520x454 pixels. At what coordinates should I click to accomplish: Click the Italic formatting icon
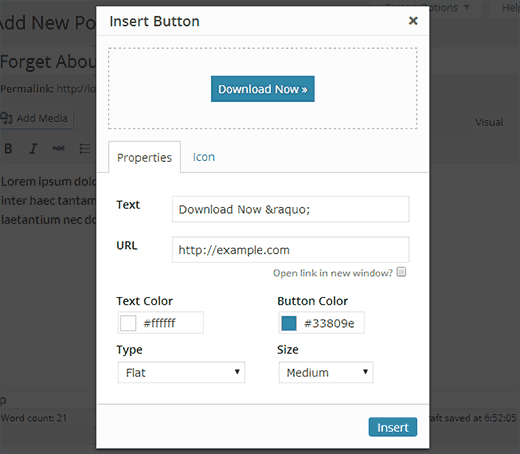pyautogui.click(x=33, y=148)
